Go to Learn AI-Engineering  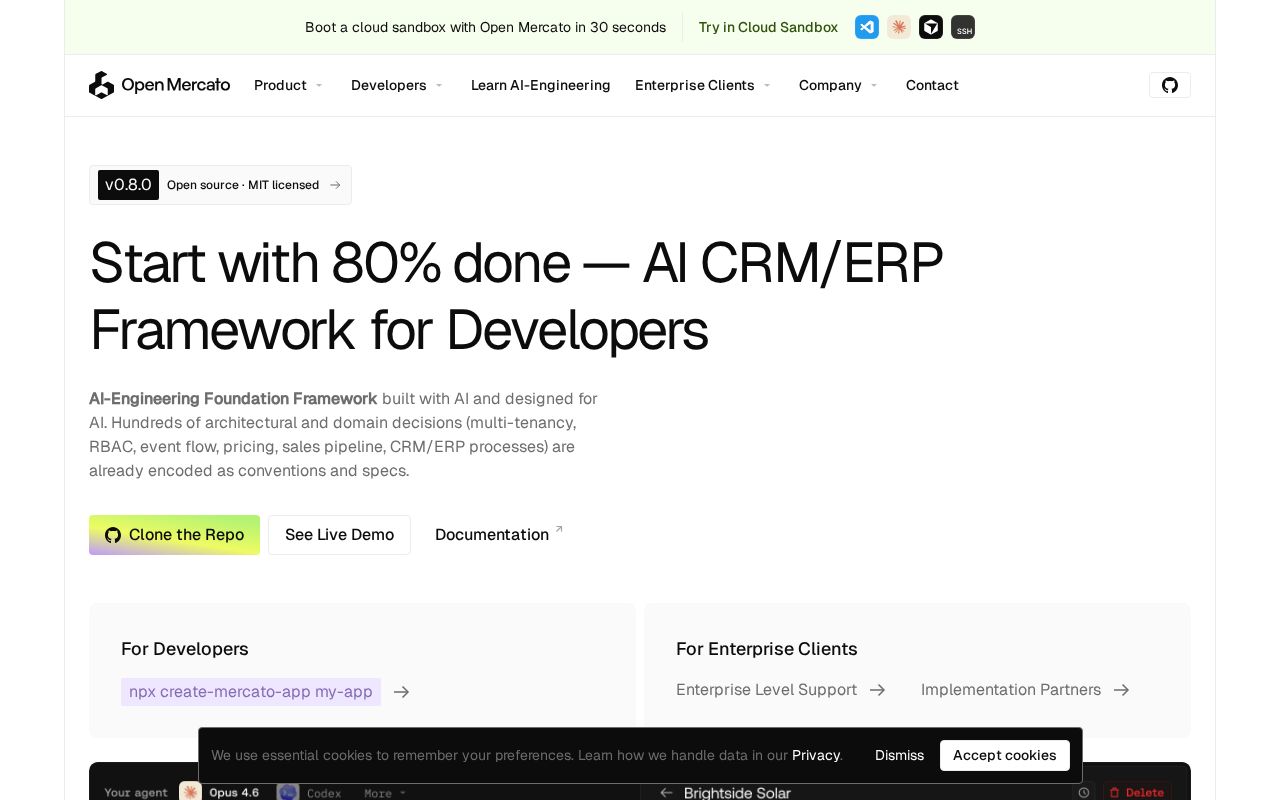(541, 85)
